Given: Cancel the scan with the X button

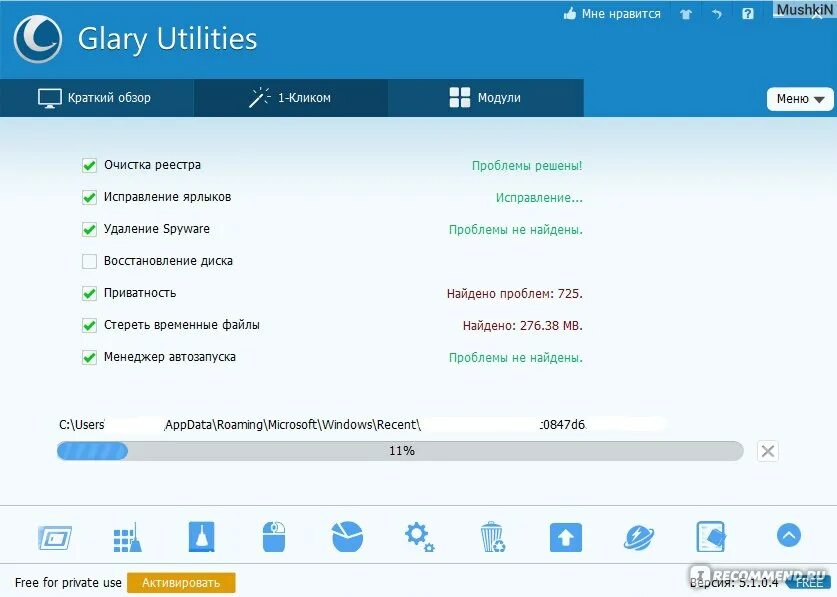Looking at the screenshot, I should tap(768, 451).
